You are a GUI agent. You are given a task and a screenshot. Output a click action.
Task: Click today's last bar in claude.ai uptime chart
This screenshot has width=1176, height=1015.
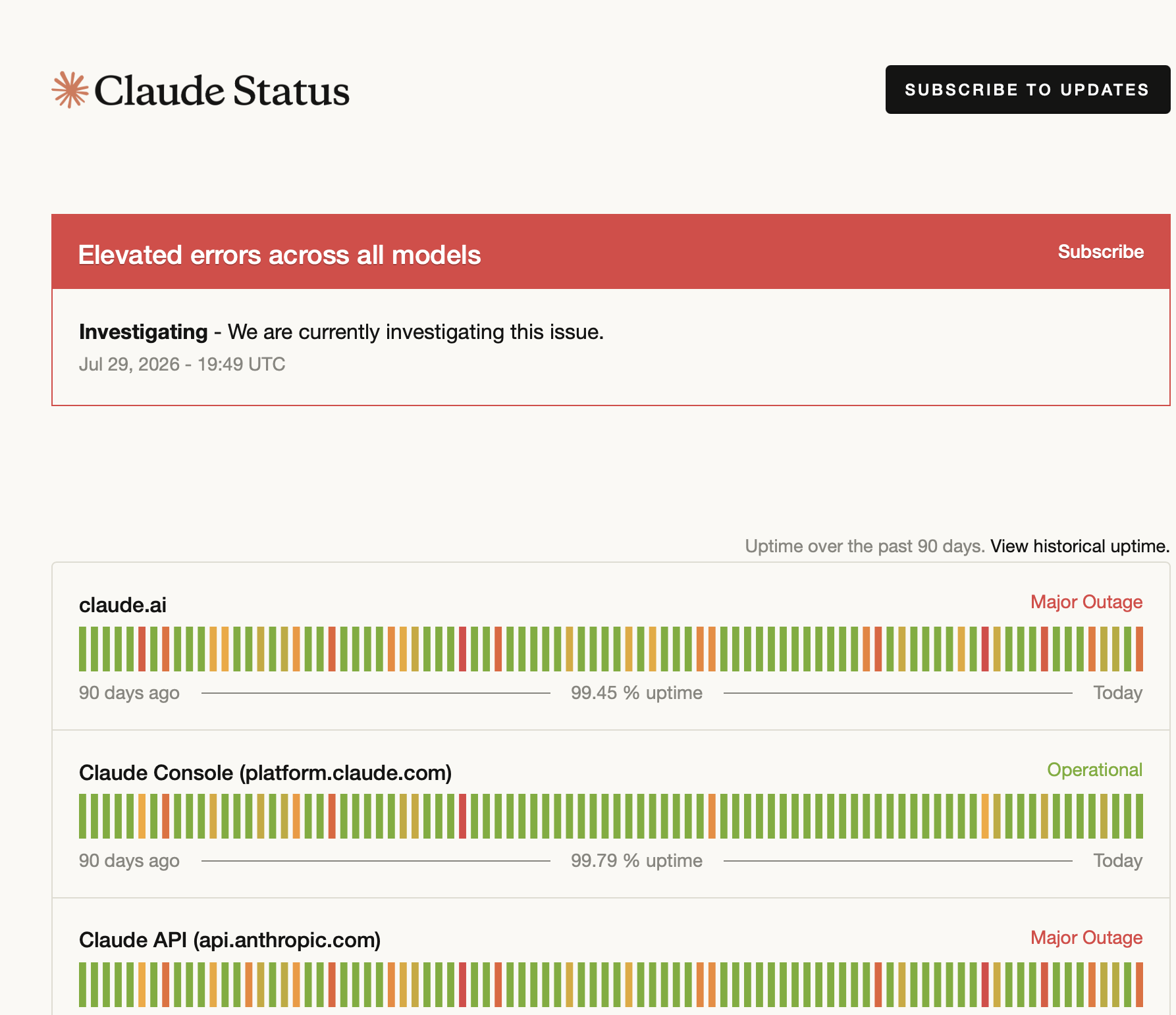point(1139,649)
